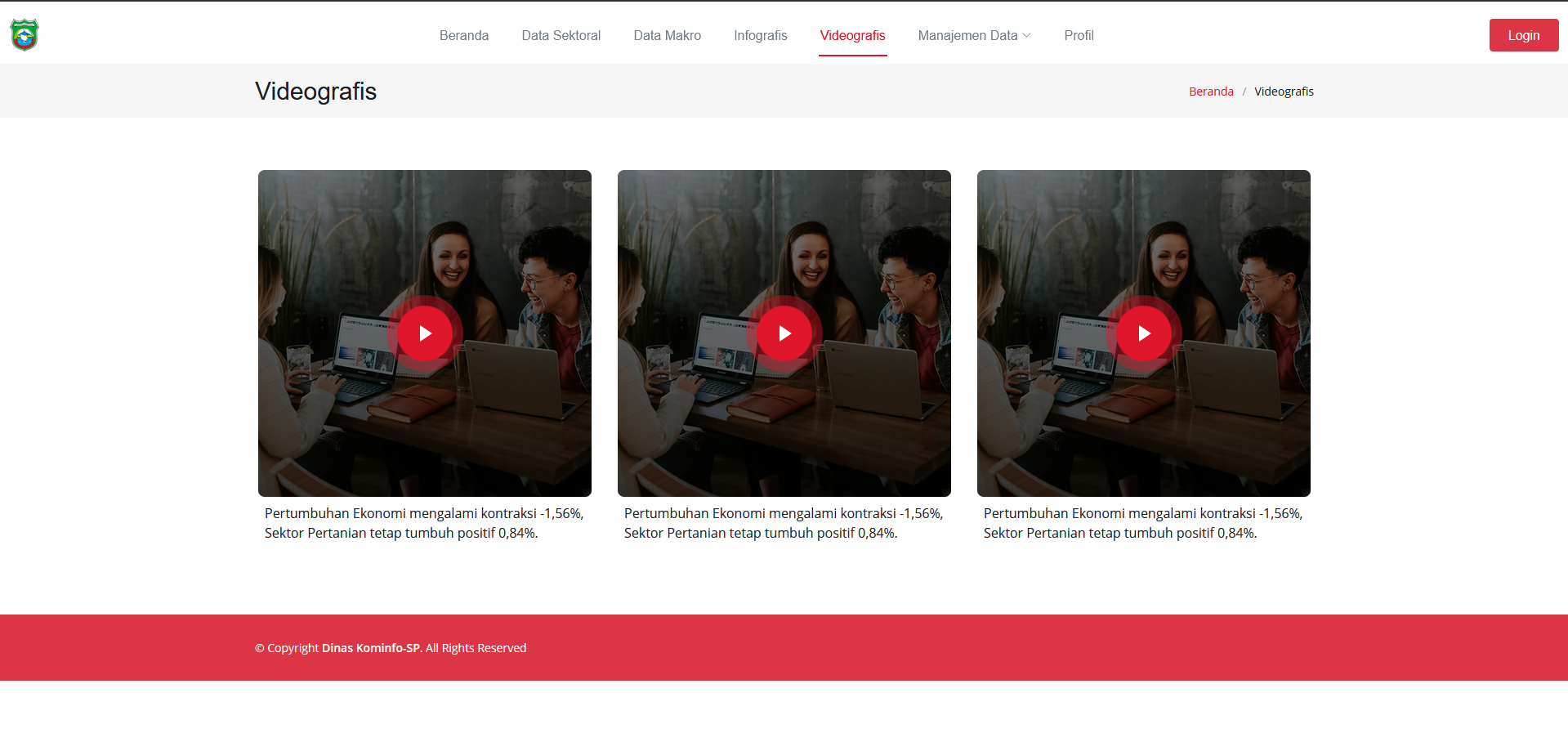The height and width of the screenshot is (751, 1568).
Task: Follow the Beranda breadcrumb link
Action: 1211,92
